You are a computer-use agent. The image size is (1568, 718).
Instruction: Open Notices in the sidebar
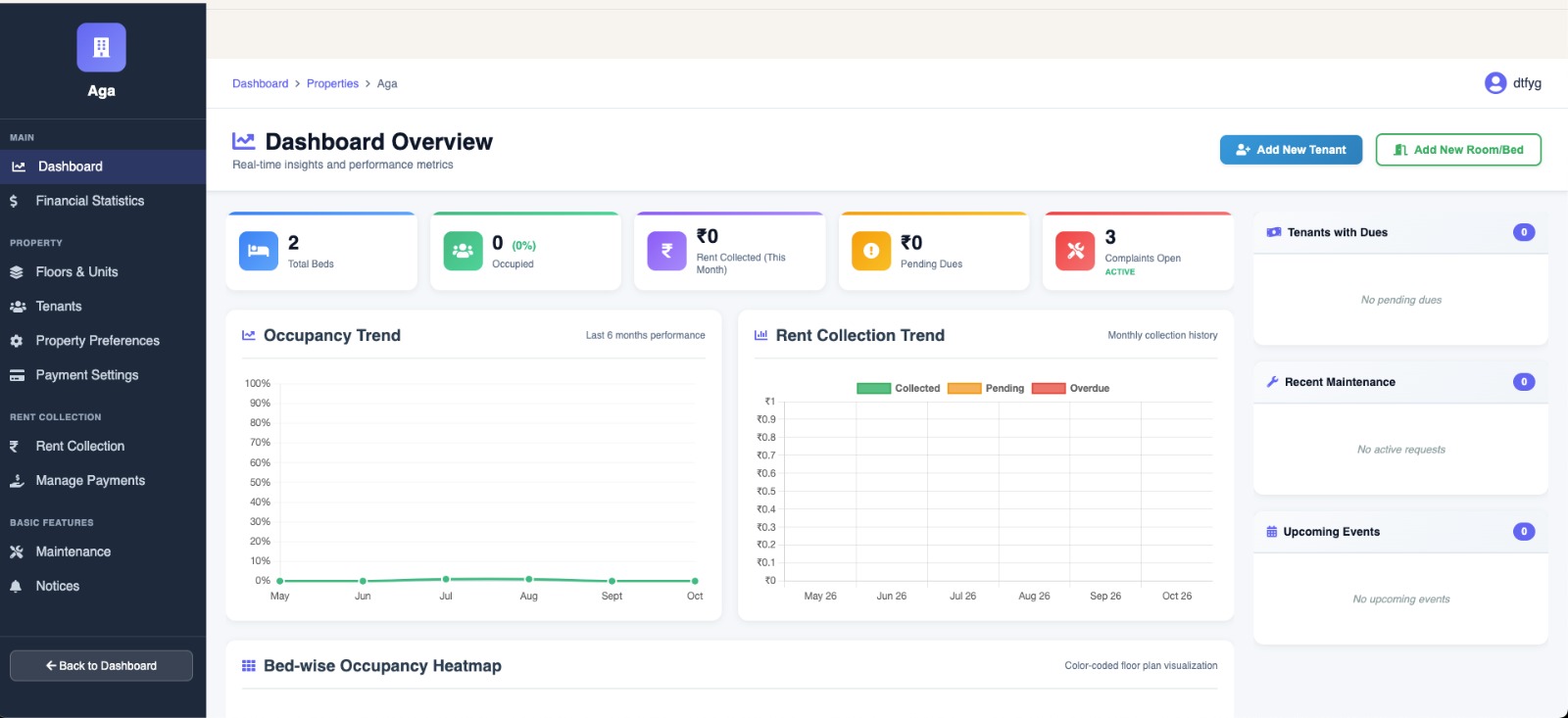coord(103,586)
